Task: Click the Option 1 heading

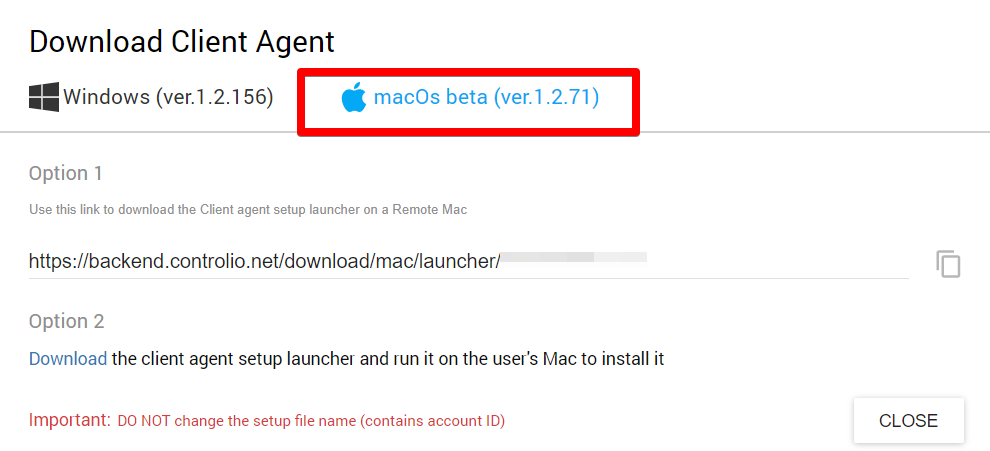Action: [66, 173]
